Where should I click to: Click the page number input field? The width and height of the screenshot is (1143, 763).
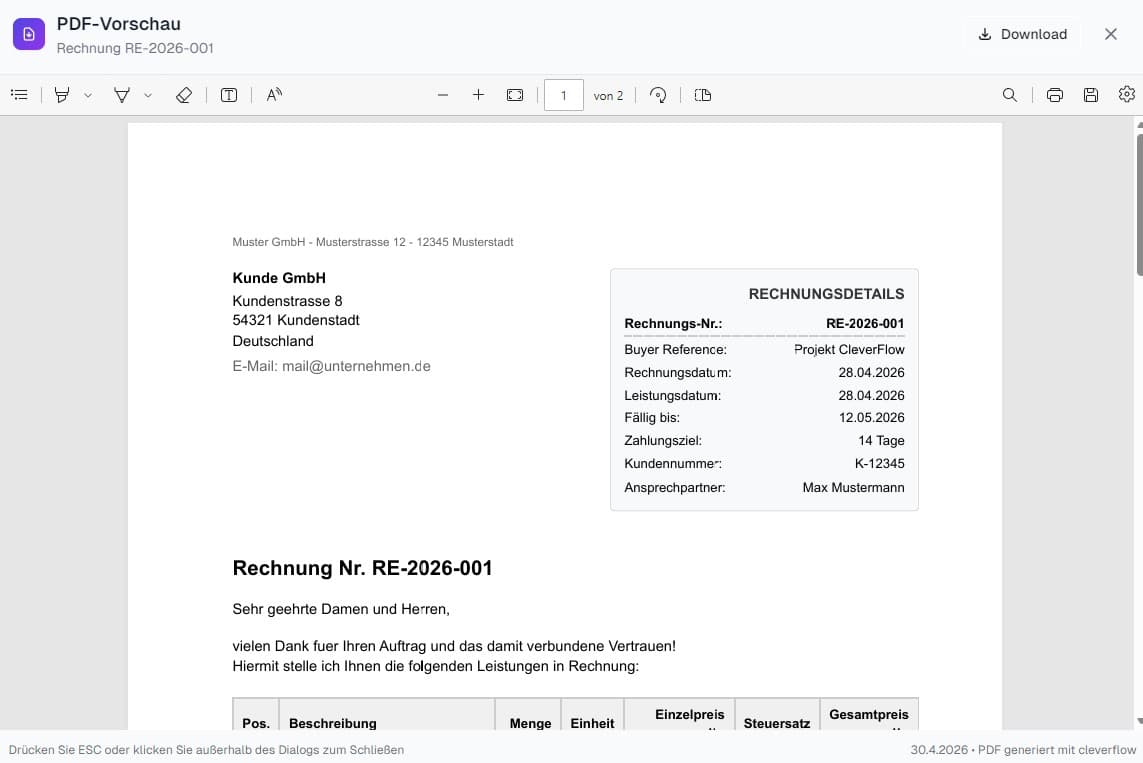(563, 95)
